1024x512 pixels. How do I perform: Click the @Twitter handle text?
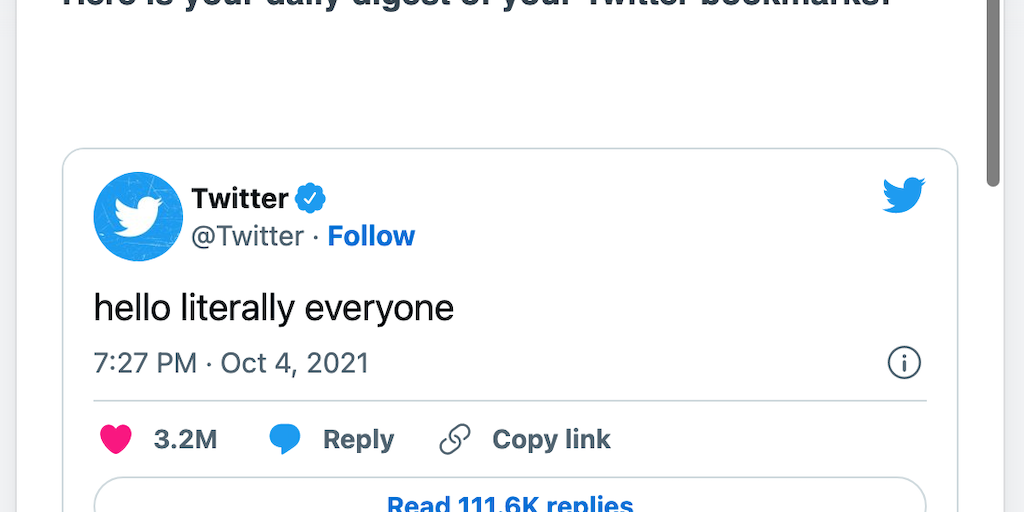[247, 236]
